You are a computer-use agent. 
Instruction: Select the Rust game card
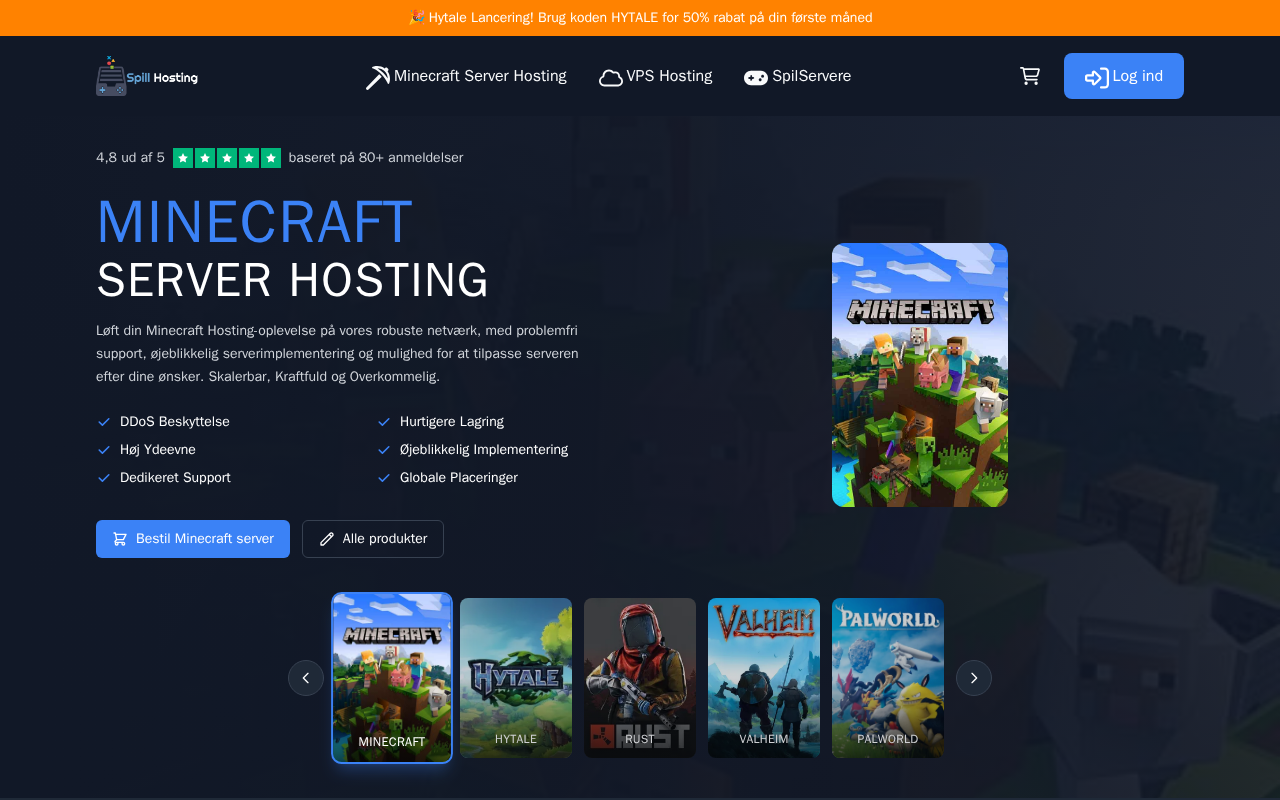640,678
